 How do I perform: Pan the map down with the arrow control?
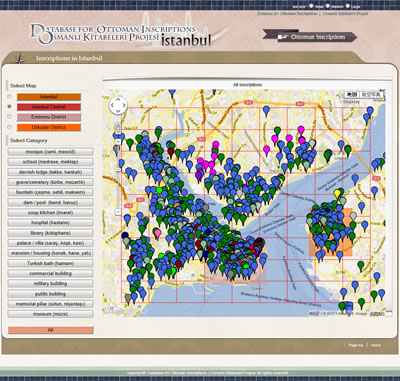tap(118, 110)
